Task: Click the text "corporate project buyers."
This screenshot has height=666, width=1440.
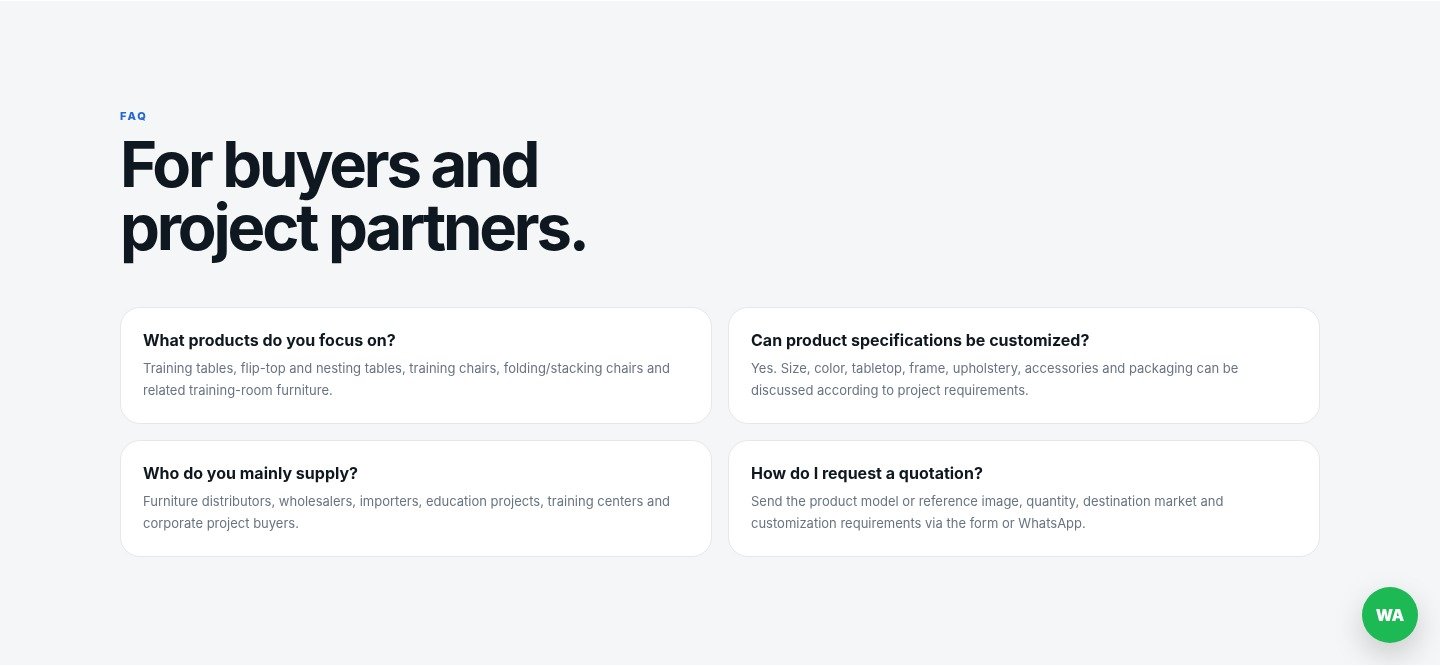Action: [221, 523]
